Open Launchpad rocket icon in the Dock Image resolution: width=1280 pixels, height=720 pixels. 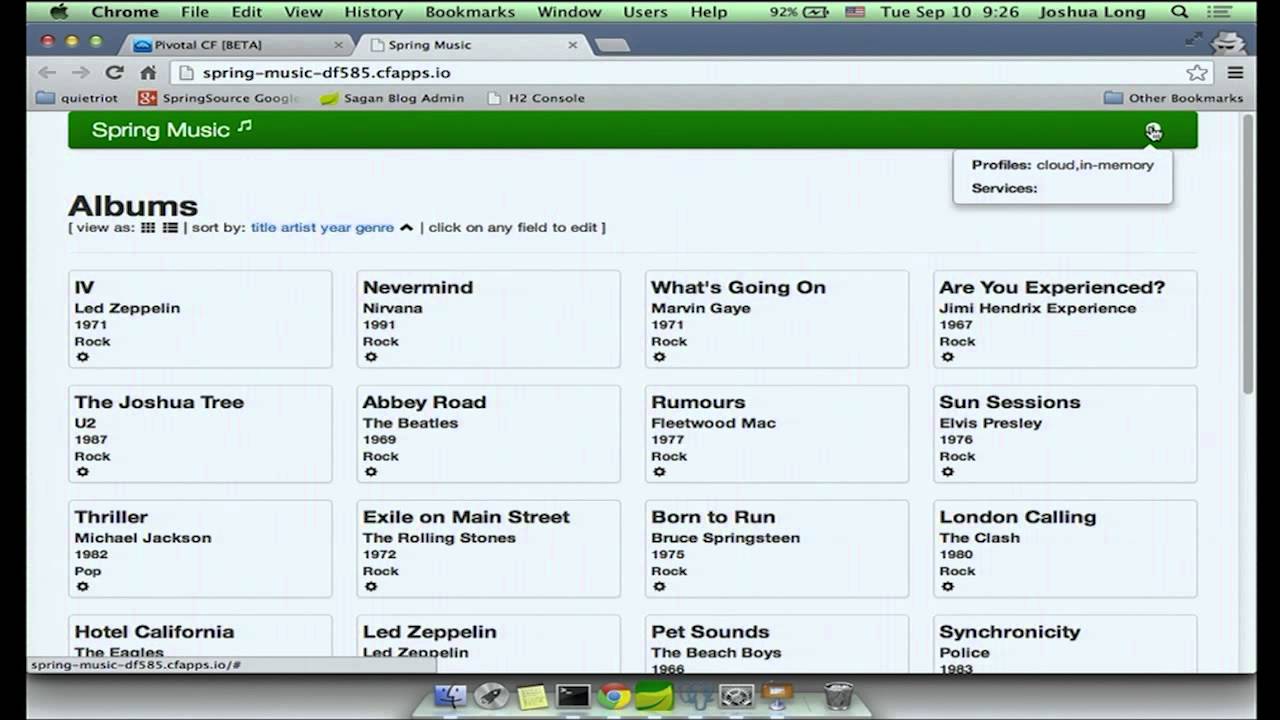[491, 696]
